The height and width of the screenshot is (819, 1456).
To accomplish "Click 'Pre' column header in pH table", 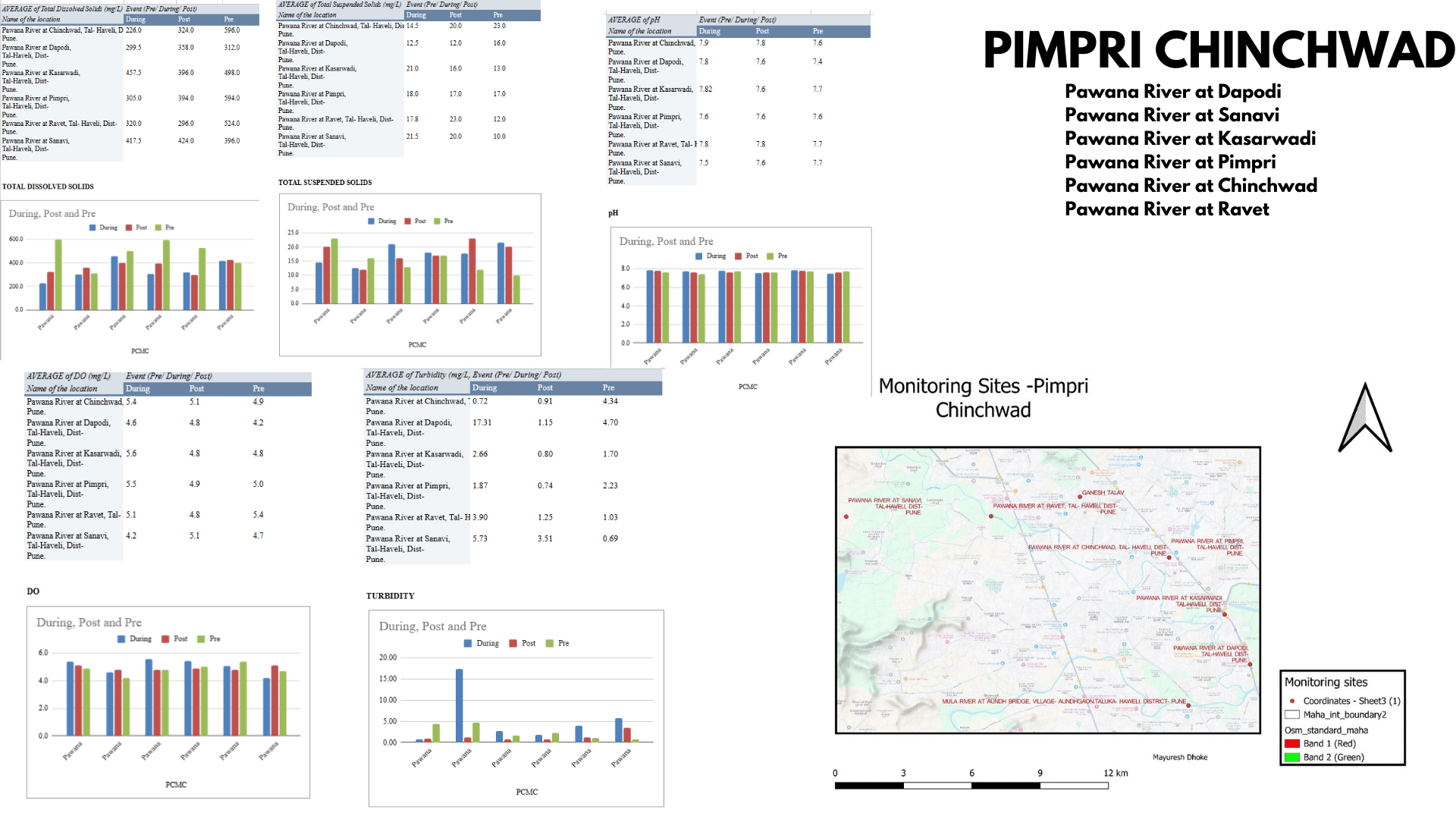I will coord(817,31).
